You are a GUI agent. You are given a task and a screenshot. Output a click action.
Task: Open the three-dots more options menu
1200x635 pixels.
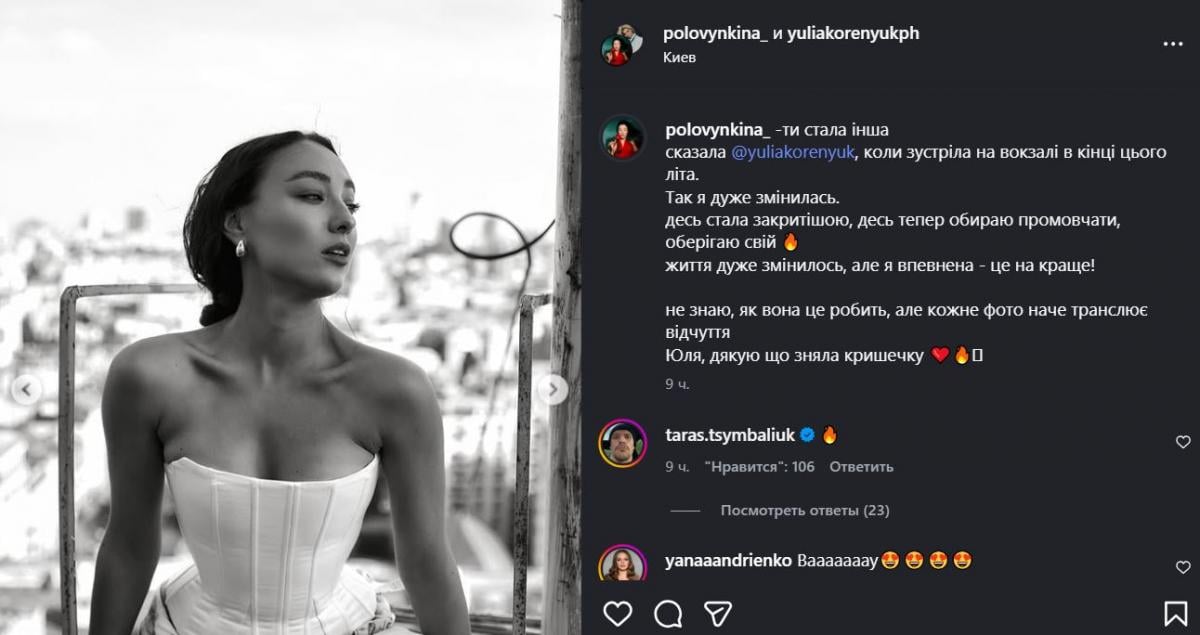[x=1173, y=45]
